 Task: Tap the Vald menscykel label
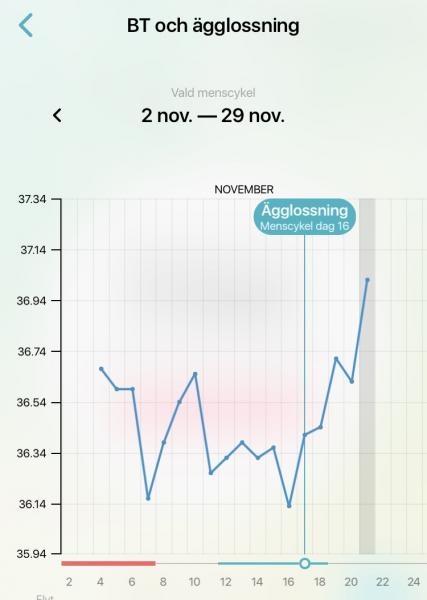pyautogui.click(x=213, y=93)
